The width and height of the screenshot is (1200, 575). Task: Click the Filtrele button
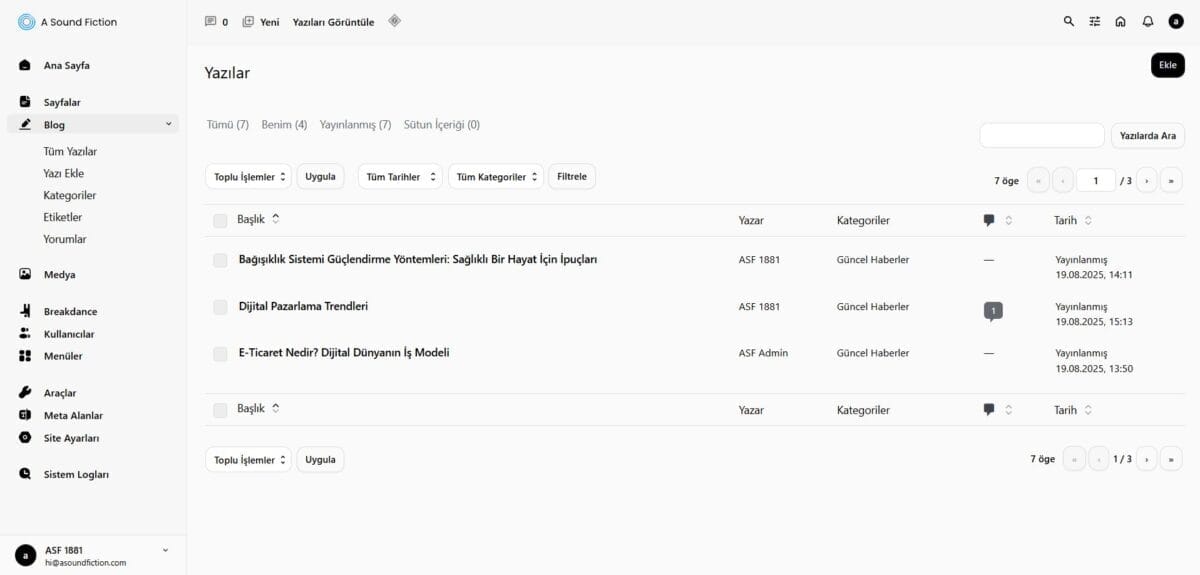pos(572,176)
